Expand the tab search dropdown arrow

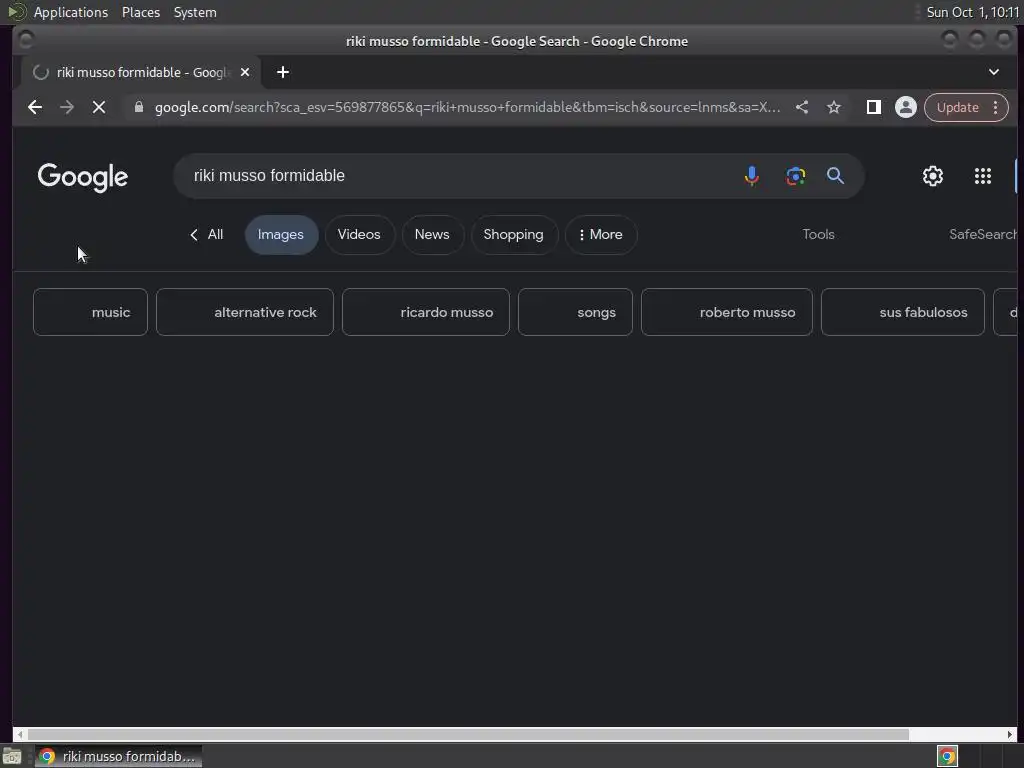[x=993, y=72]
